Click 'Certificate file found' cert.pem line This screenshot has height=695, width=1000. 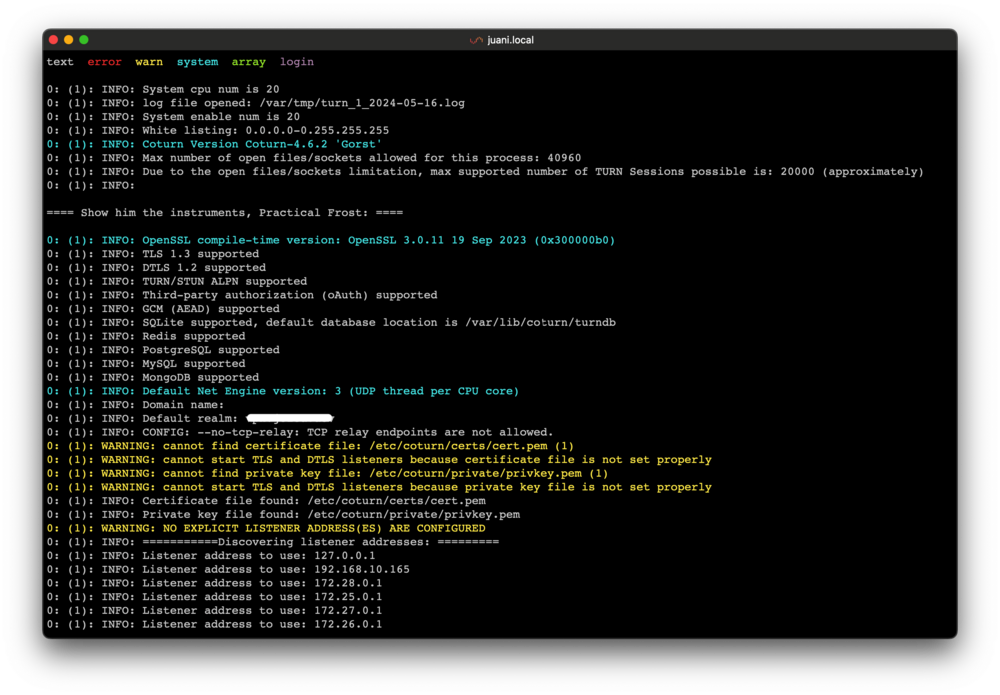pyautogui.click(x=266, y=501)
